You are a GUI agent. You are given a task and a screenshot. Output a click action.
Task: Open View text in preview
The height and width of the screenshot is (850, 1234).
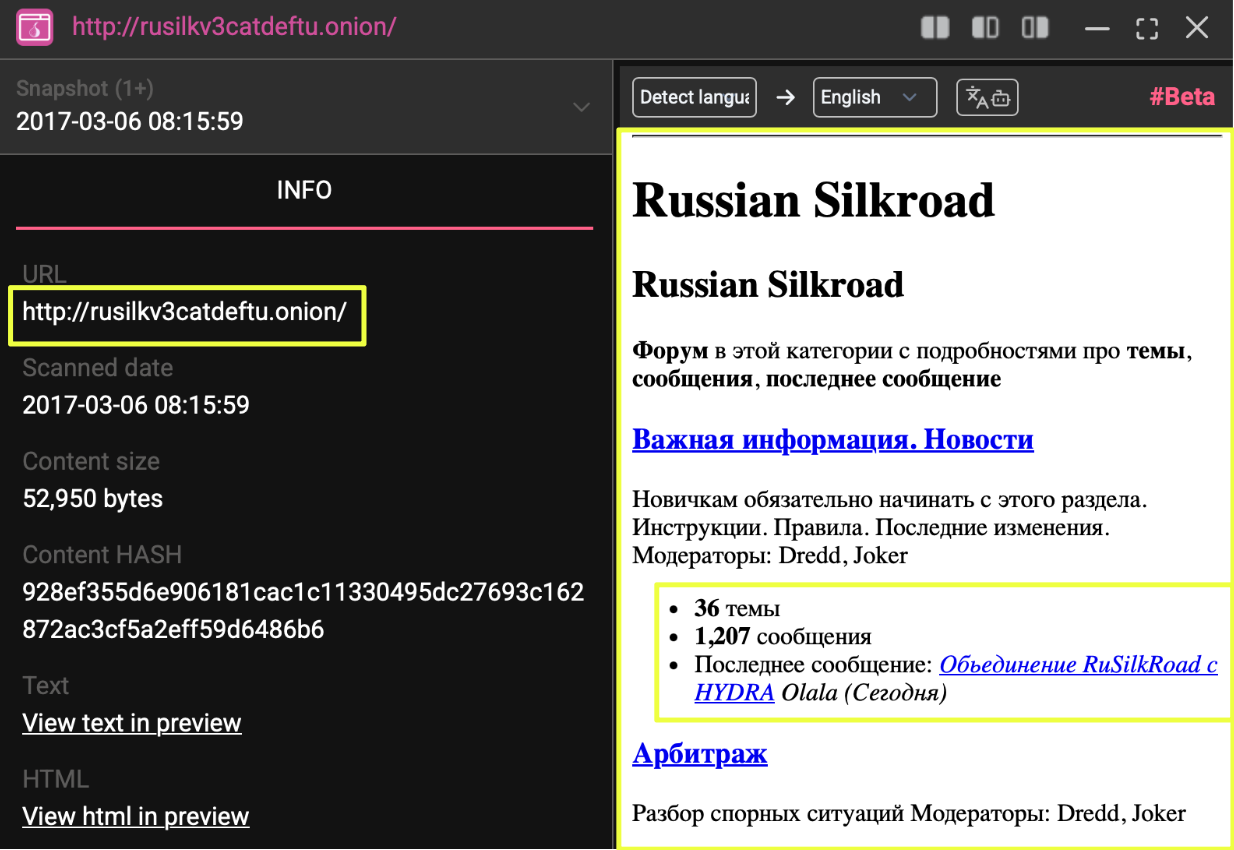coord(132,723)
